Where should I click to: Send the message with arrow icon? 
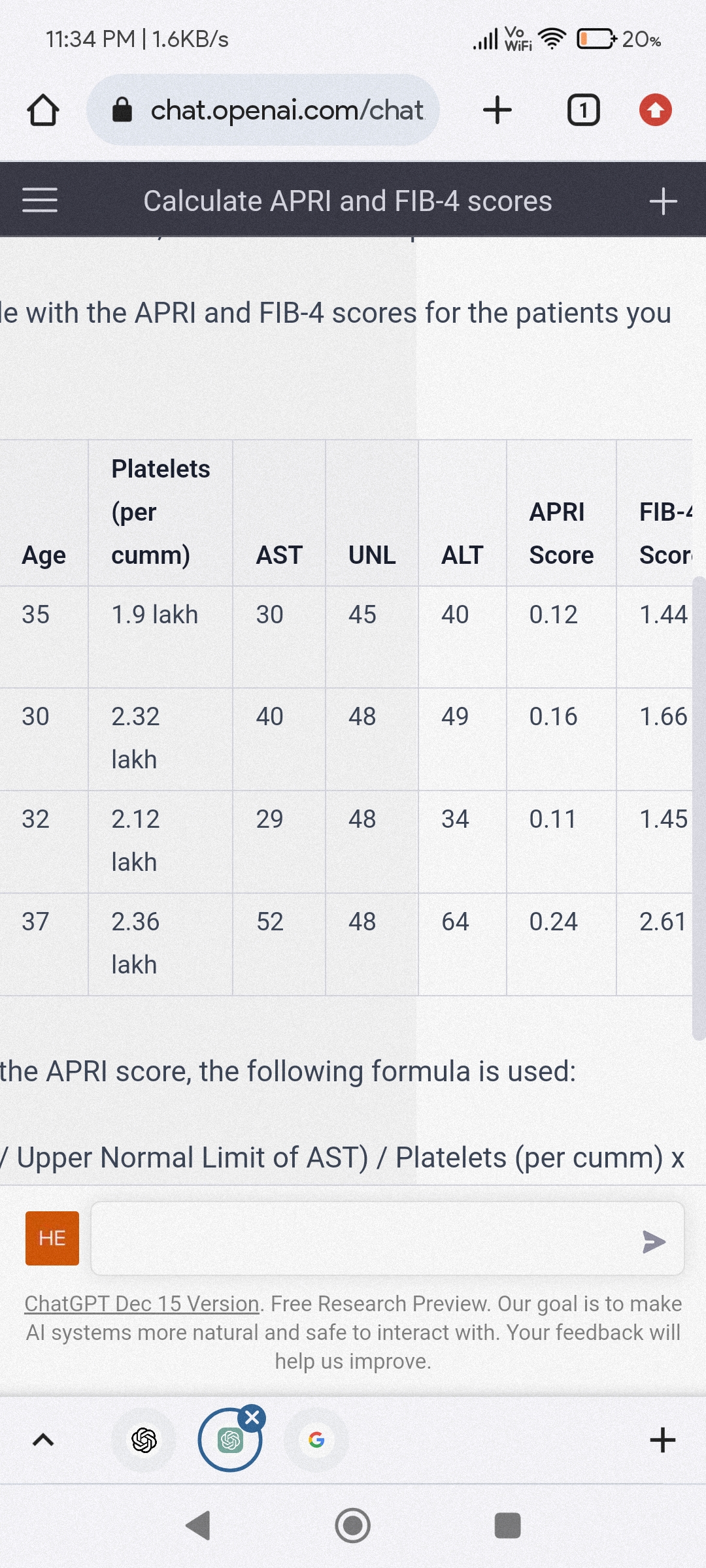[653, 1241]
